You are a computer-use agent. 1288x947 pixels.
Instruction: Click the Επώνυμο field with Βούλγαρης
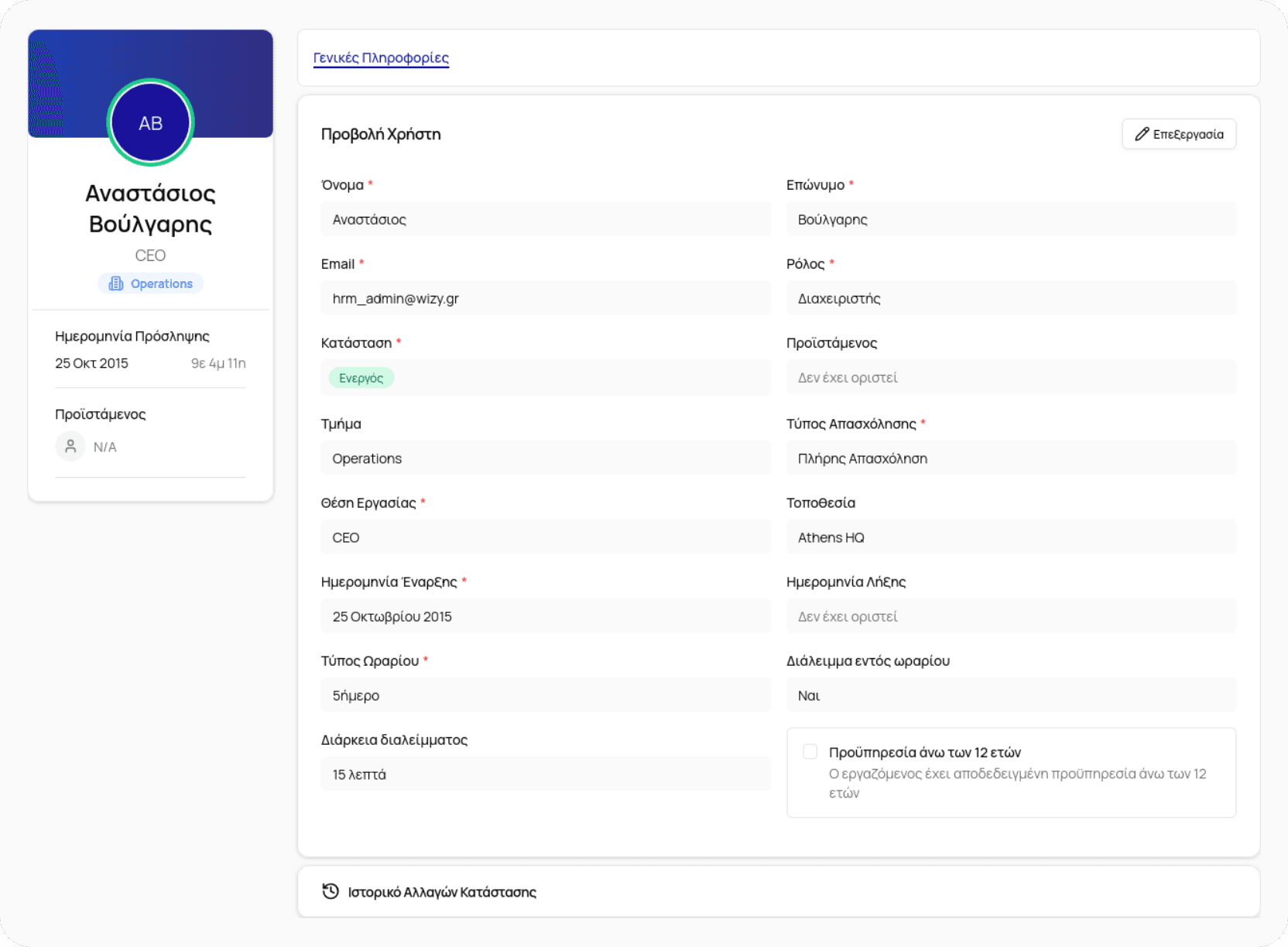(1010, 219)
